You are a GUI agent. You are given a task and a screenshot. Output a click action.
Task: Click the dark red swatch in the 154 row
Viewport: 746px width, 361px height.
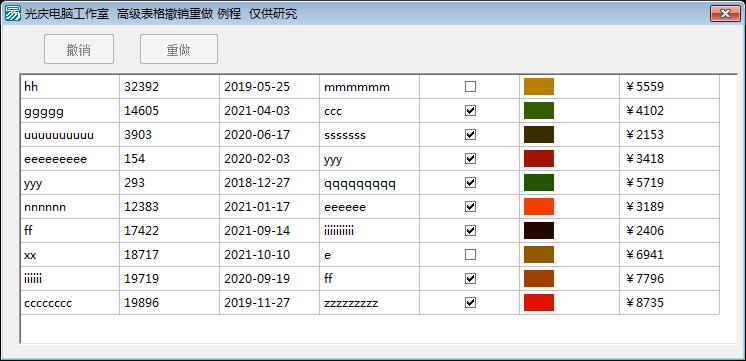pyautogui.click(x=539, y=158)
